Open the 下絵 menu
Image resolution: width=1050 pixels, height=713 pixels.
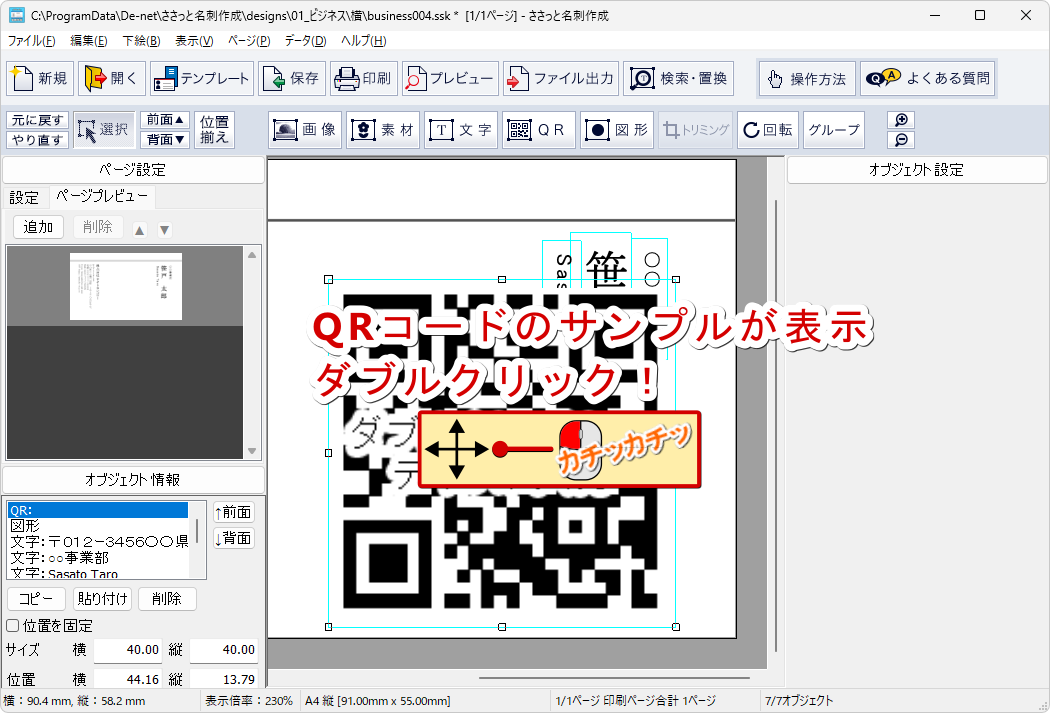tap(141, 41)
